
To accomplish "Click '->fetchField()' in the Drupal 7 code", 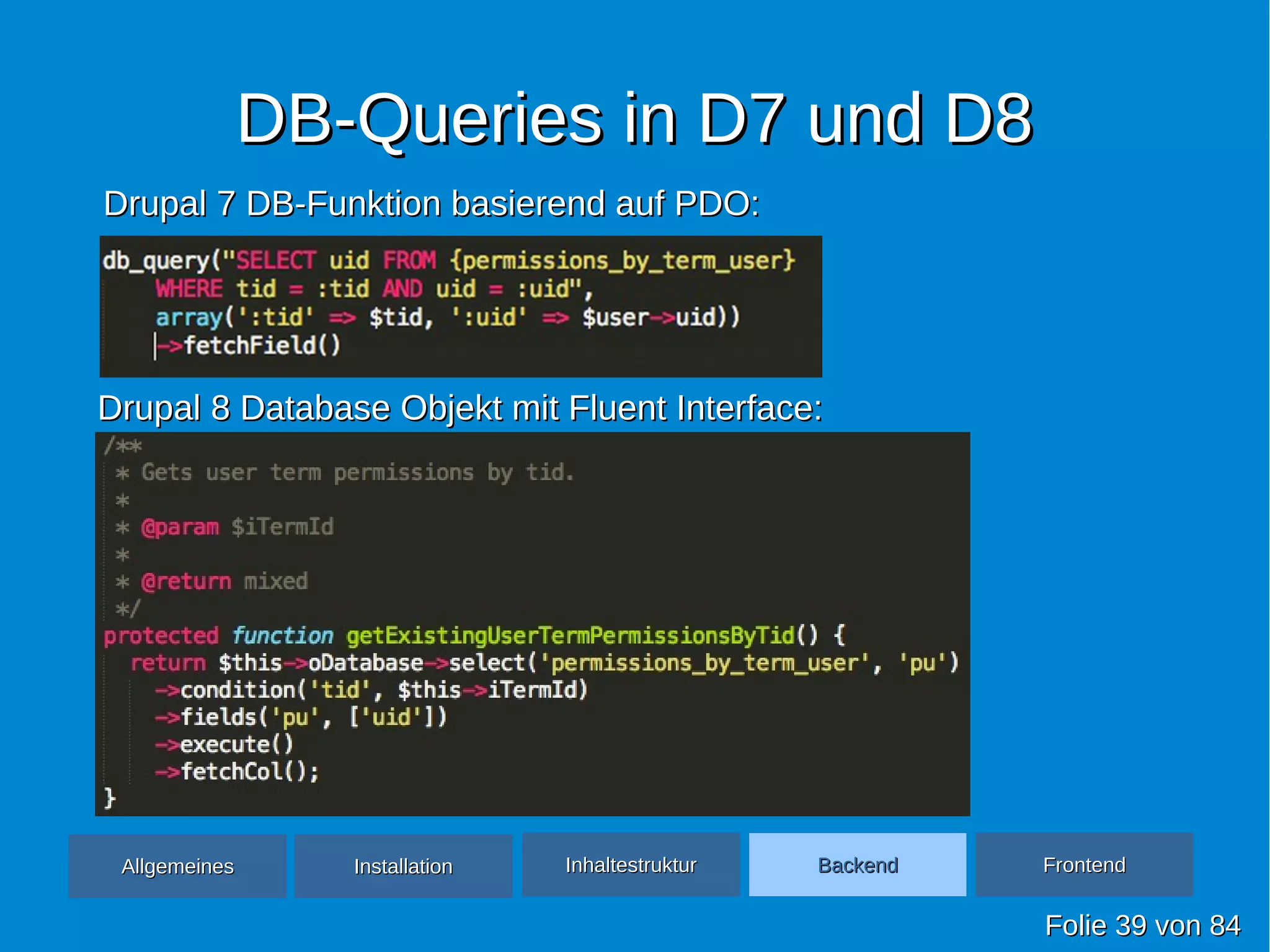I will [248, 345].
